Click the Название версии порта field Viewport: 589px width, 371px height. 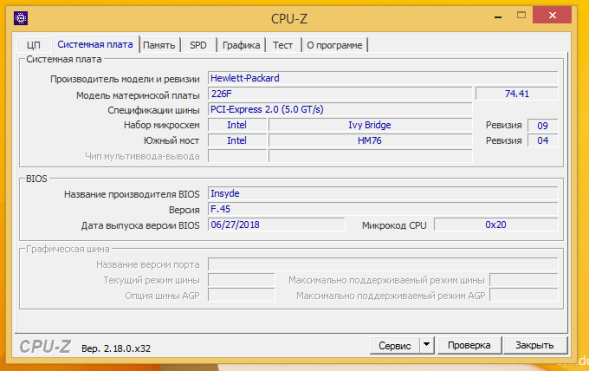(x=383, y=264)
